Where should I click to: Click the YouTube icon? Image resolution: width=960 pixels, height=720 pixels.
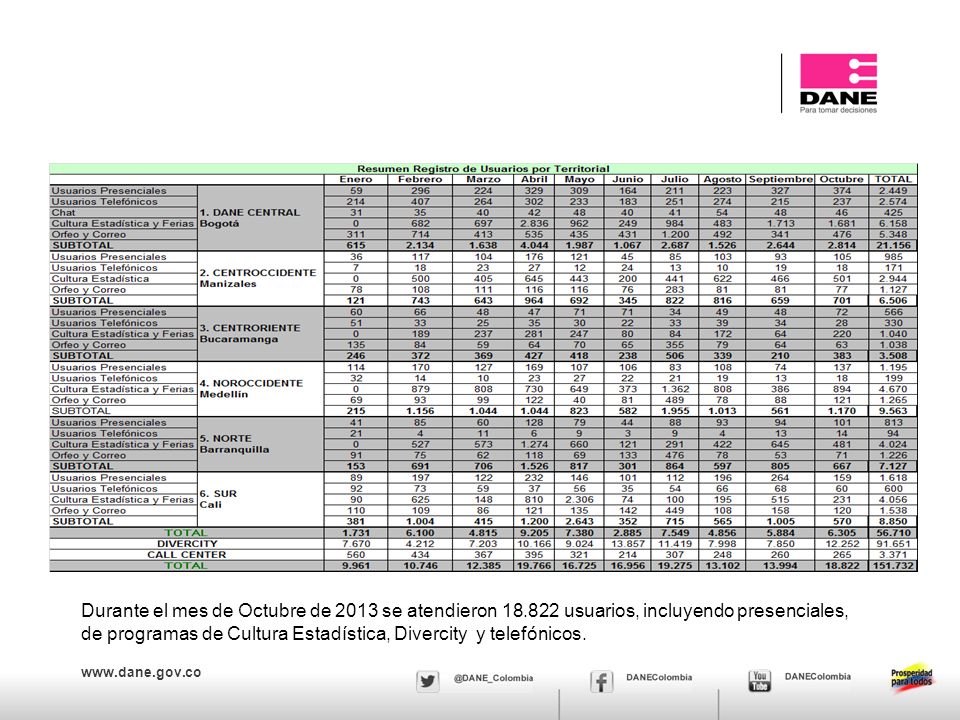click(759, 680)
